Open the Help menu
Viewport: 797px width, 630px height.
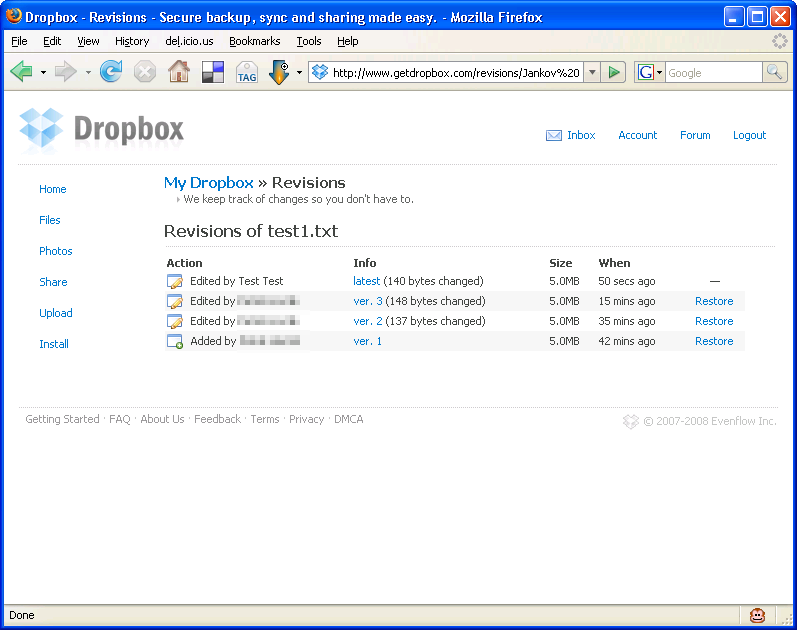coord(348,41)
